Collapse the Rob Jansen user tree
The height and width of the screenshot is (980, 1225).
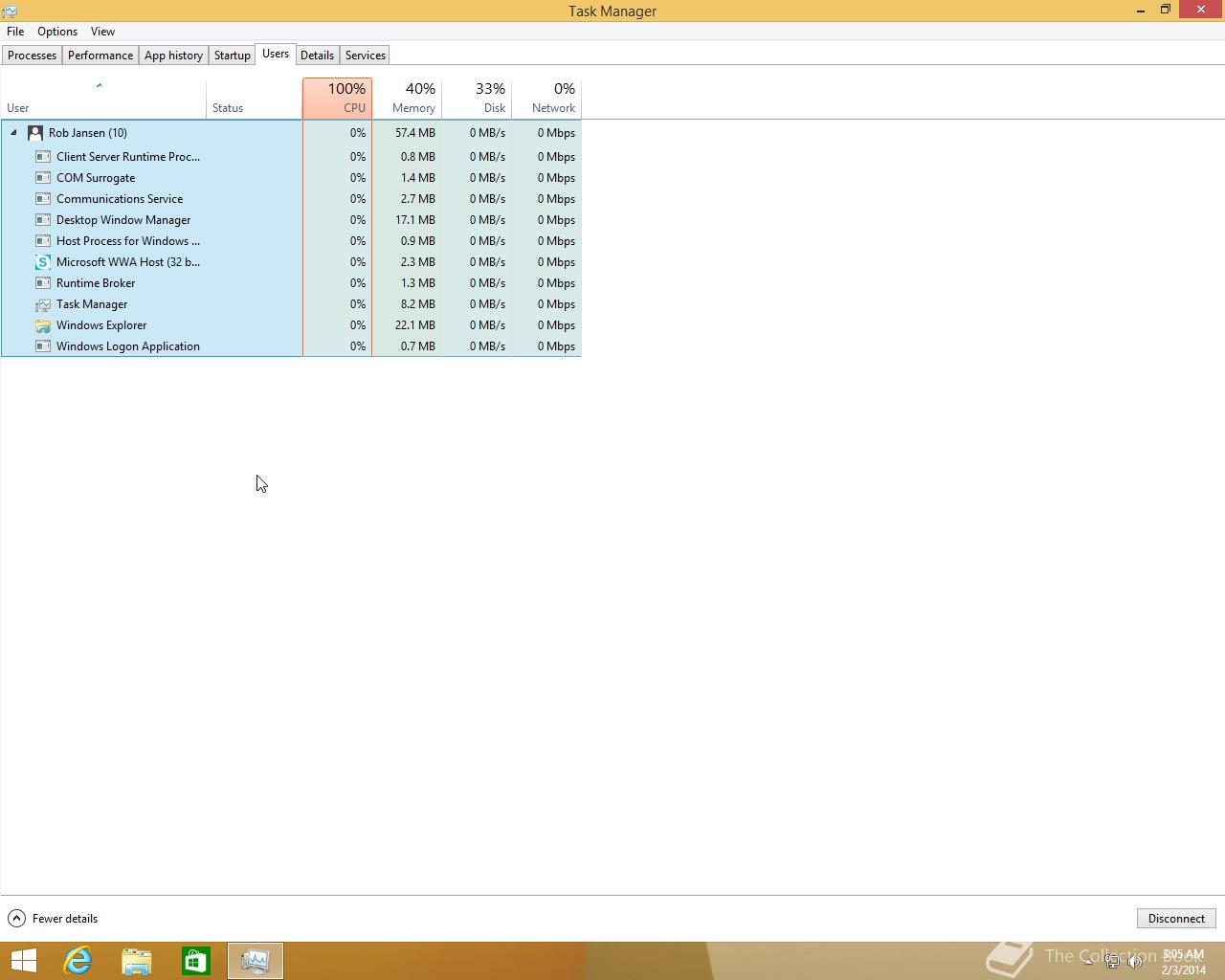coord(13,133)
